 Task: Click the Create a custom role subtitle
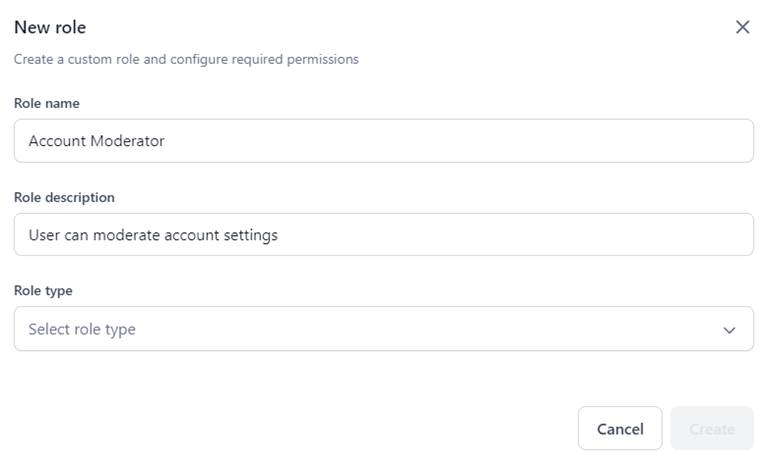(x=186, y=59)
